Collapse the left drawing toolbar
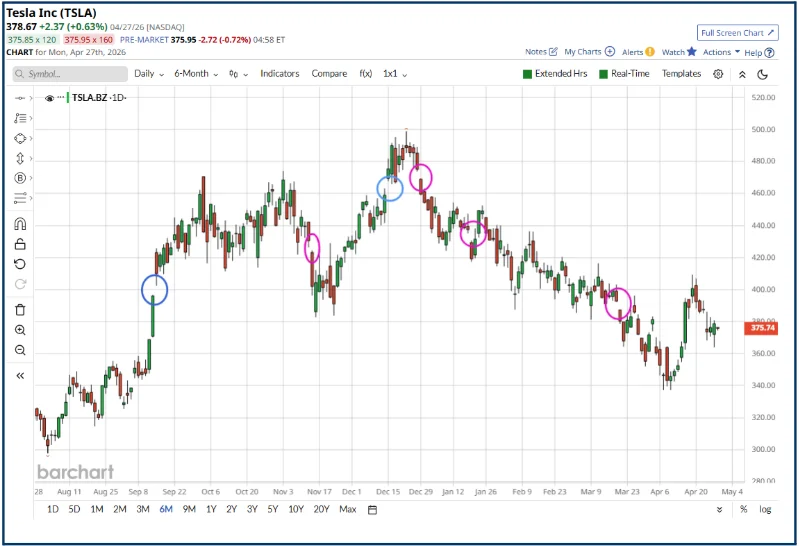 [x=20, y=376]
